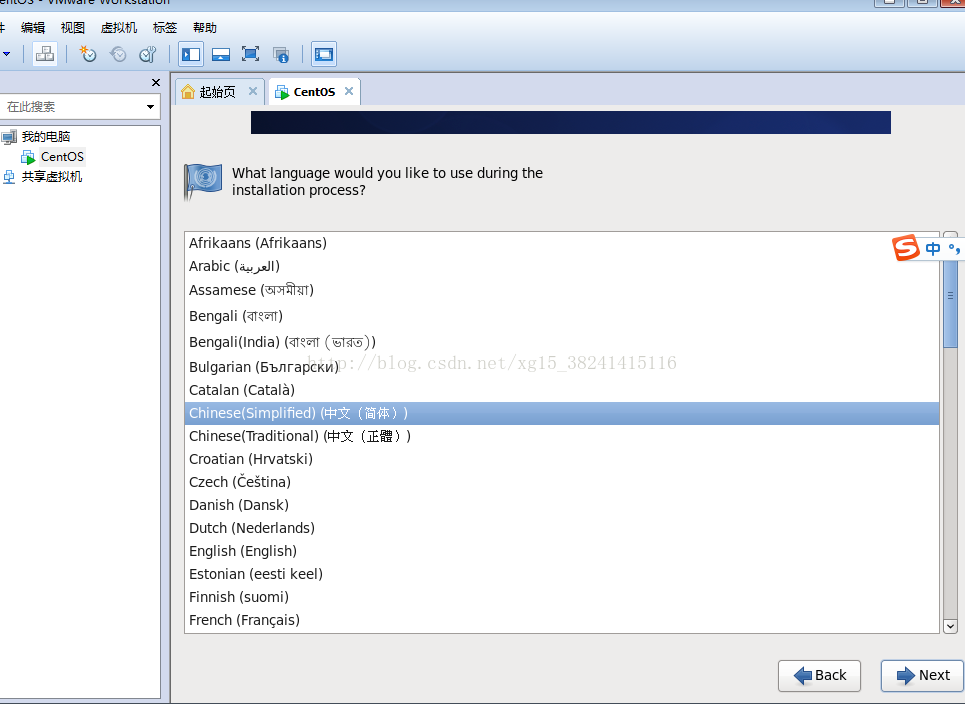The image size is (965, 704).
Task: Open the 帮助 menu
Action: [x=205, y=28]
